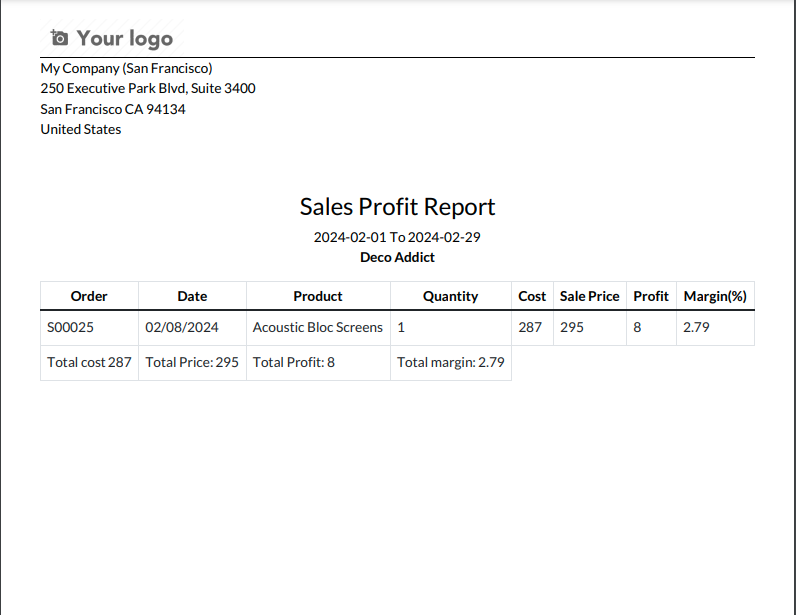
Task: Click the Total Profit: 8 summary cell
Action: pos(294,362)
